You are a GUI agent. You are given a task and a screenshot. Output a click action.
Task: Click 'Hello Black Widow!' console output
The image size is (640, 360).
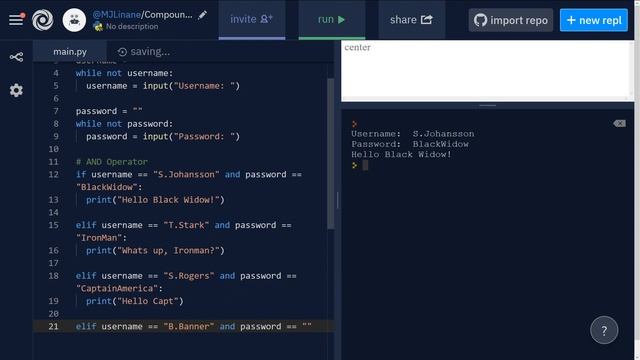point(401,154)
